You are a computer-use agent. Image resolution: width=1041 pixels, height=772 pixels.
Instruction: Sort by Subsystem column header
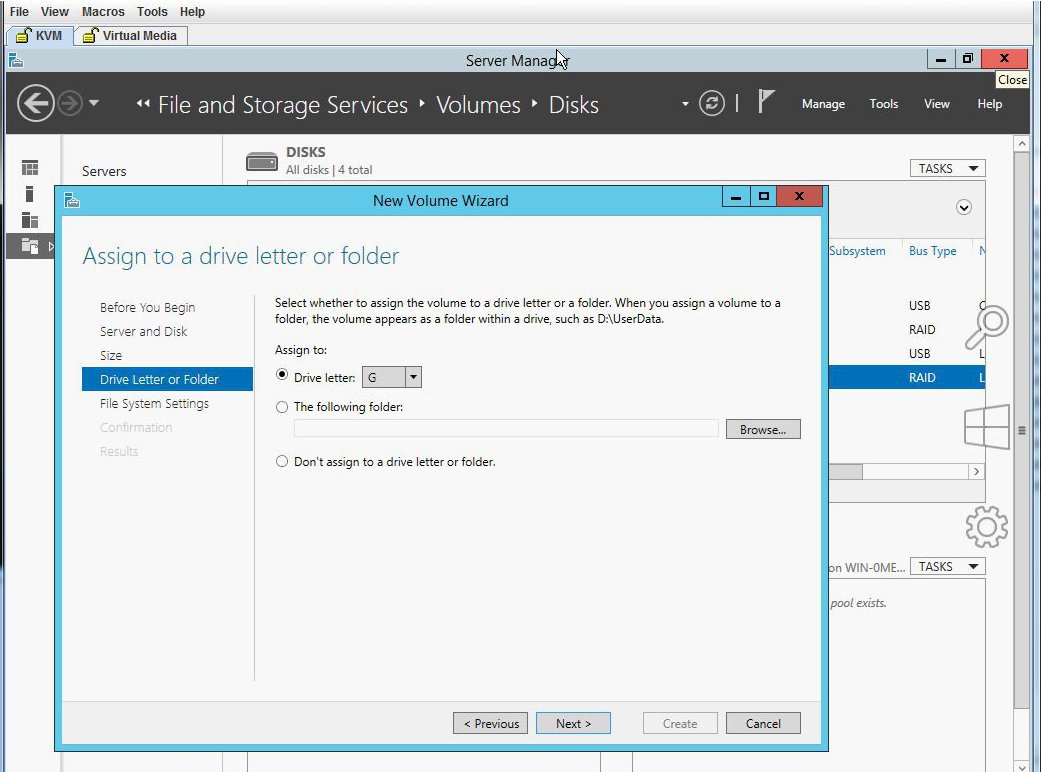(x=857, y=251)
